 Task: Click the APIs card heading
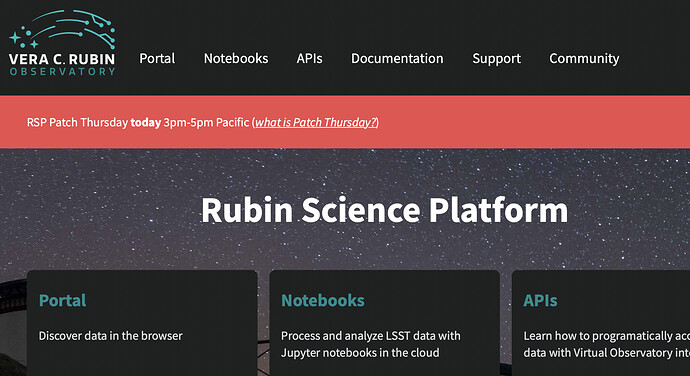(x=540, y=300)
